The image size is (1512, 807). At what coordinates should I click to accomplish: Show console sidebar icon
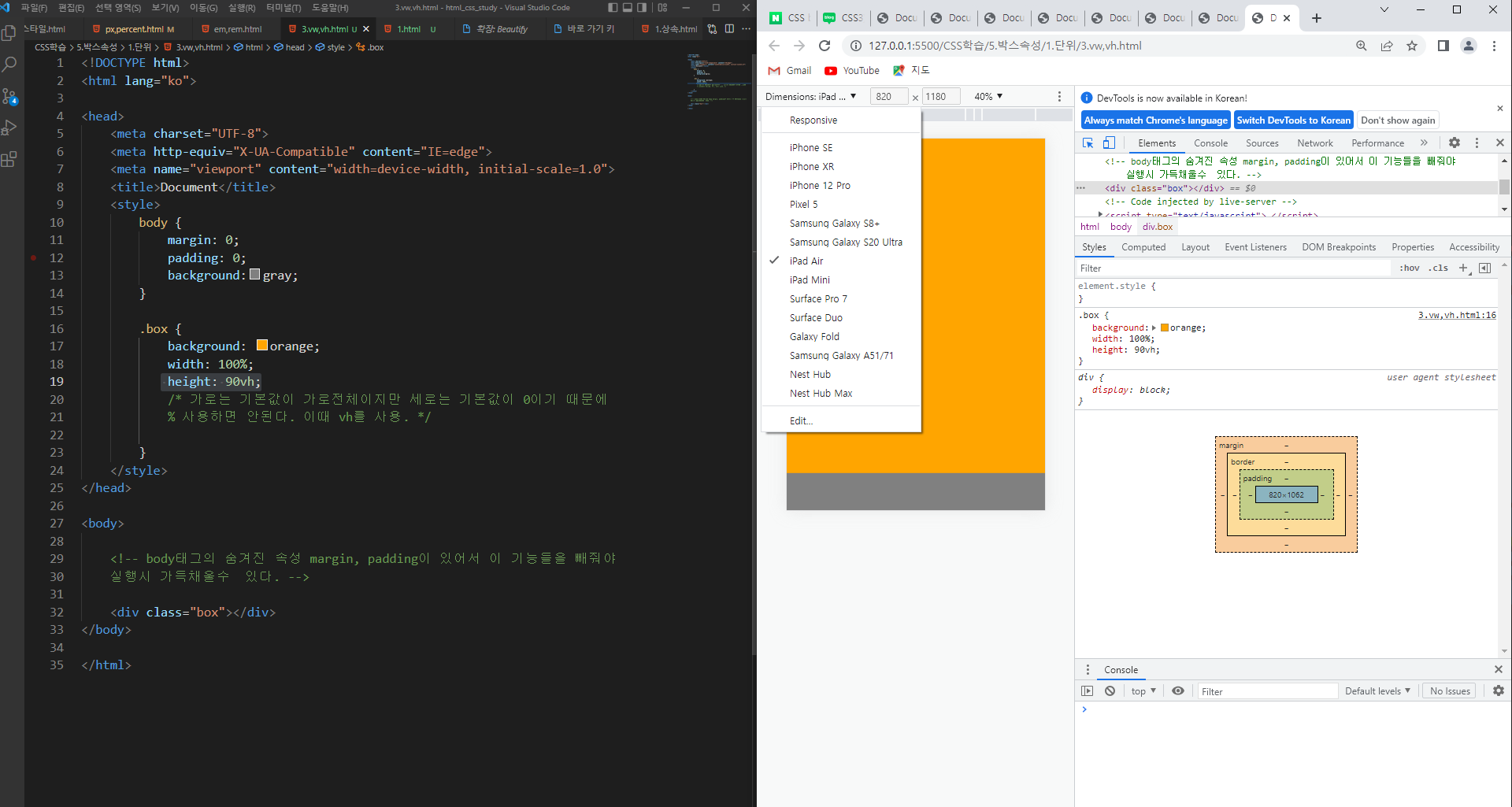[x=1088, y=690]
